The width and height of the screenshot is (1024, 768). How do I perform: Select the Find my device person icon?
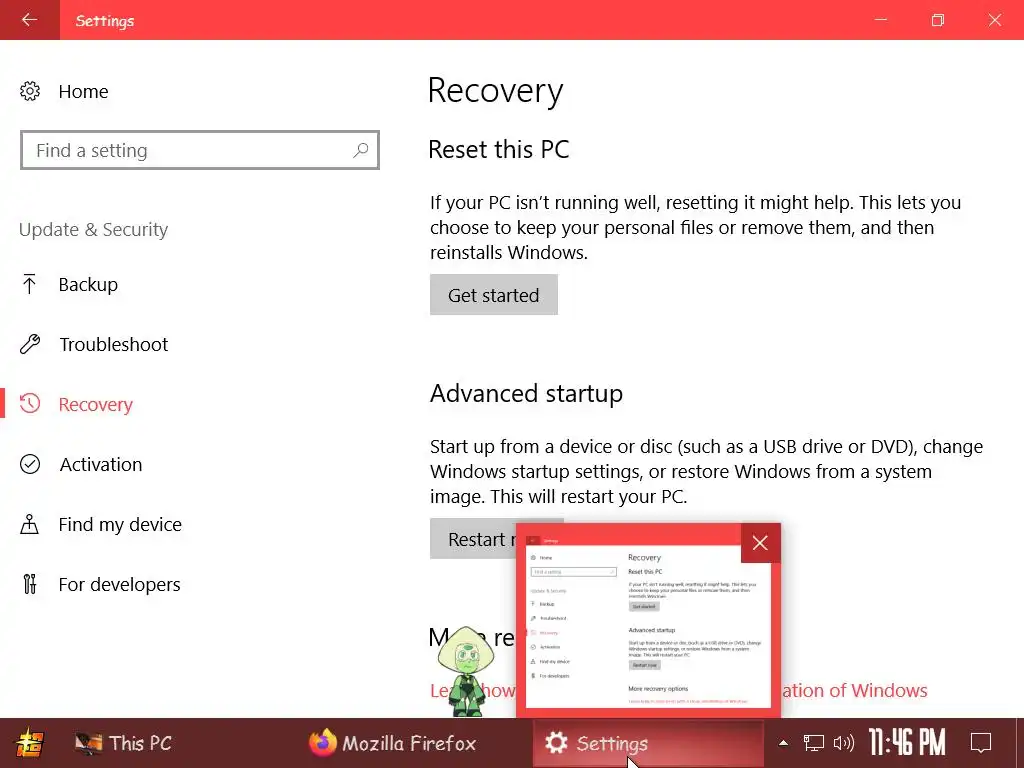(29, 524)
